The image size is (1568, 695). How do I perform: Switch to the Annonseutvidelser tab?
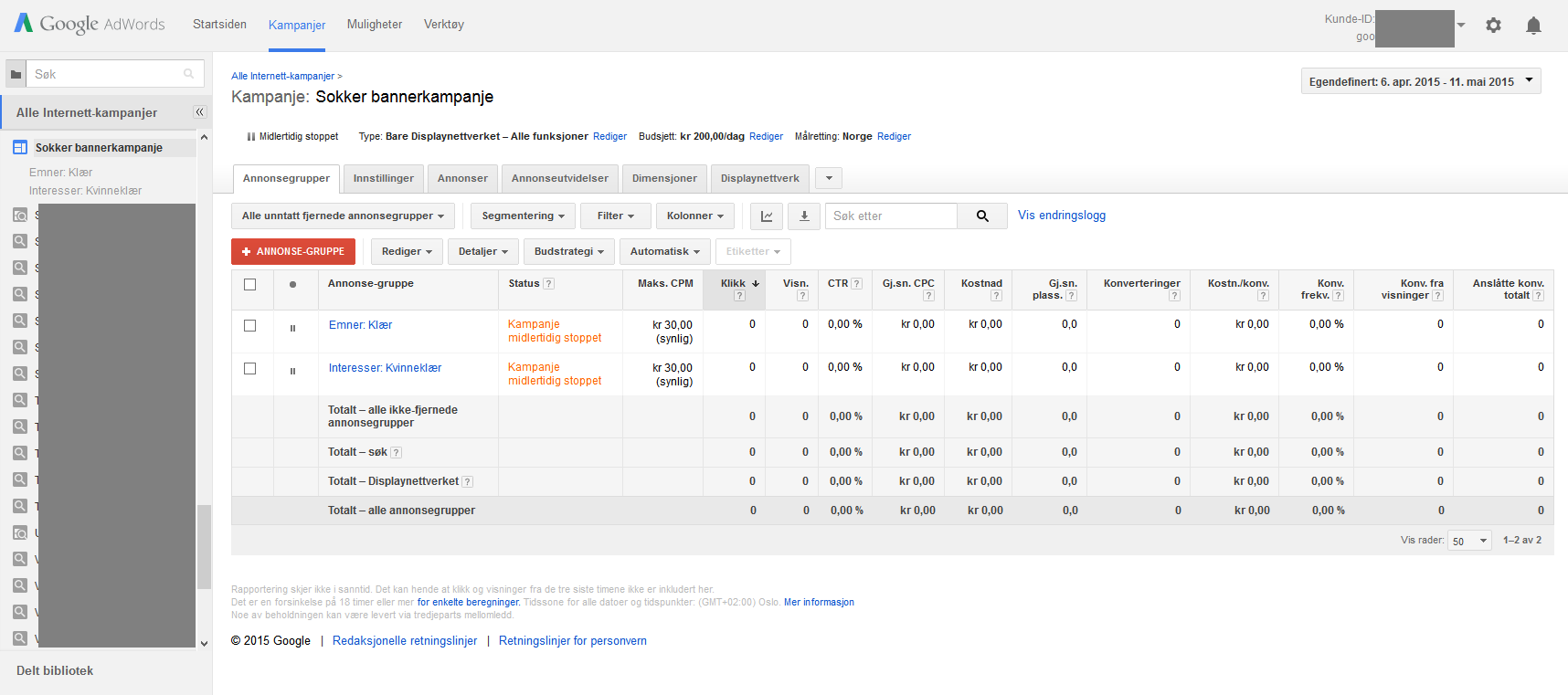tap(560, 178)
